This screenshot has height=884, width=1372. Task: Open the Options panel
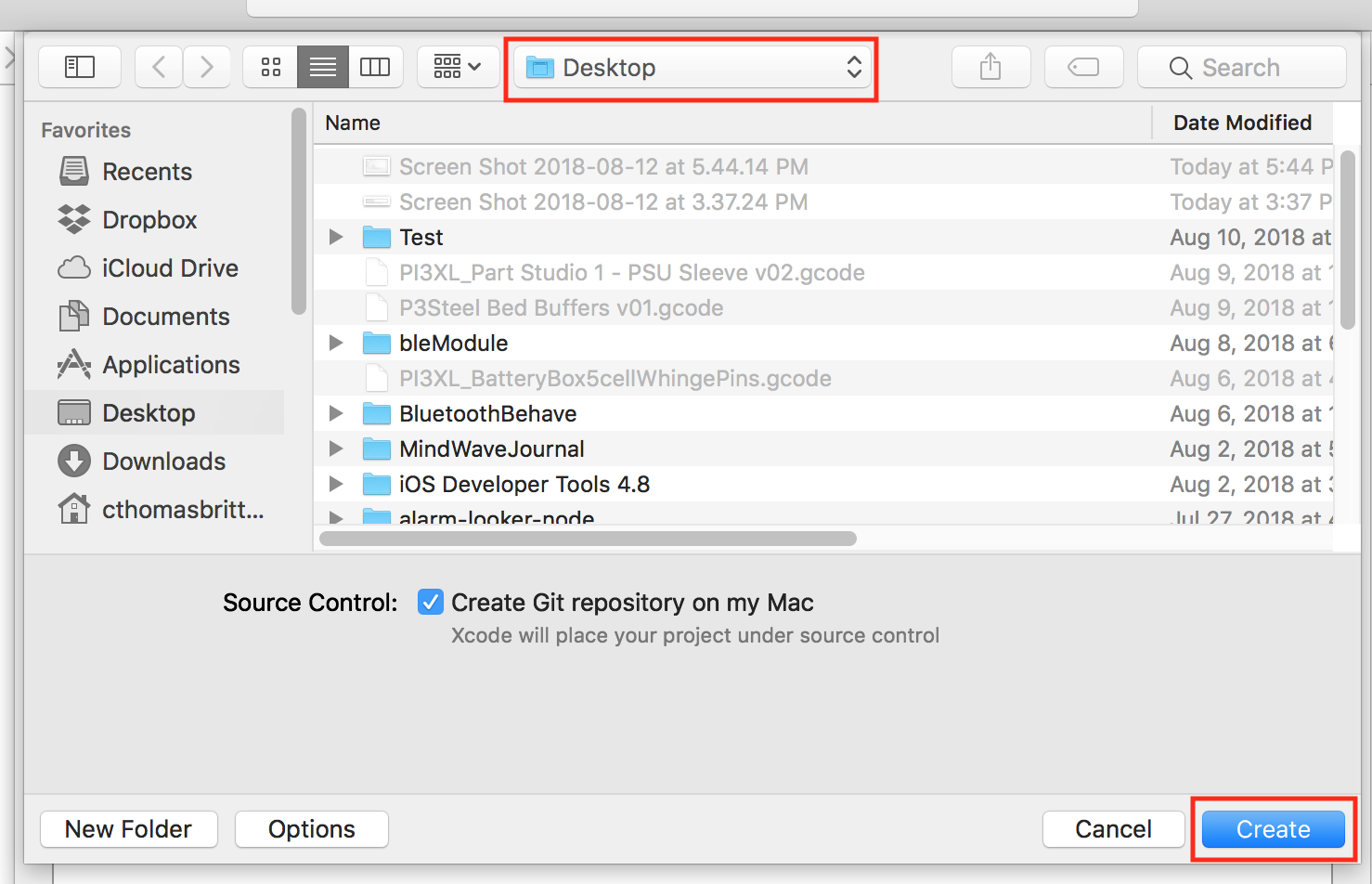click(x=311, y=828)
